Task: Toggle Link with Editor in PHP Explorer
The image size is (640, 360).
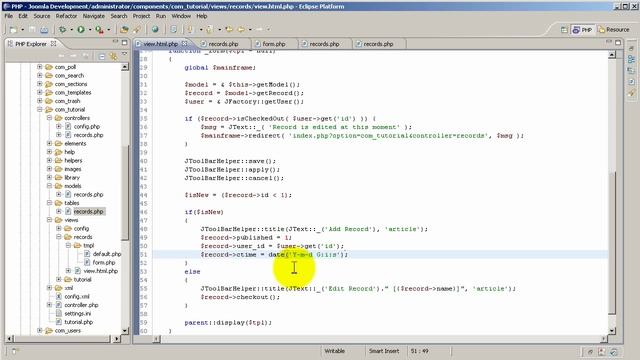Action: [113, 56]
